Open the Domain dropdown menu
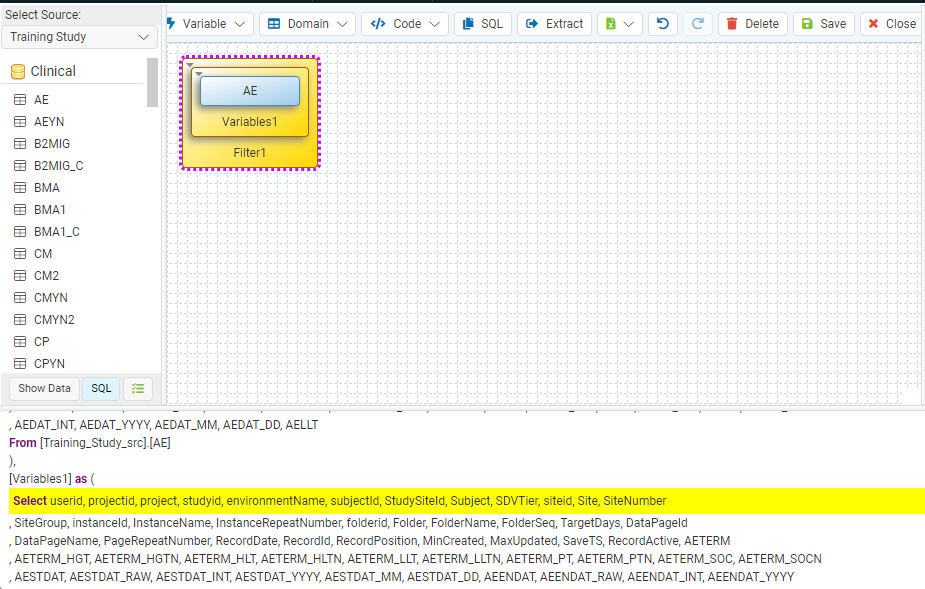This screenshot has width=925, height=589. point(307,24)
